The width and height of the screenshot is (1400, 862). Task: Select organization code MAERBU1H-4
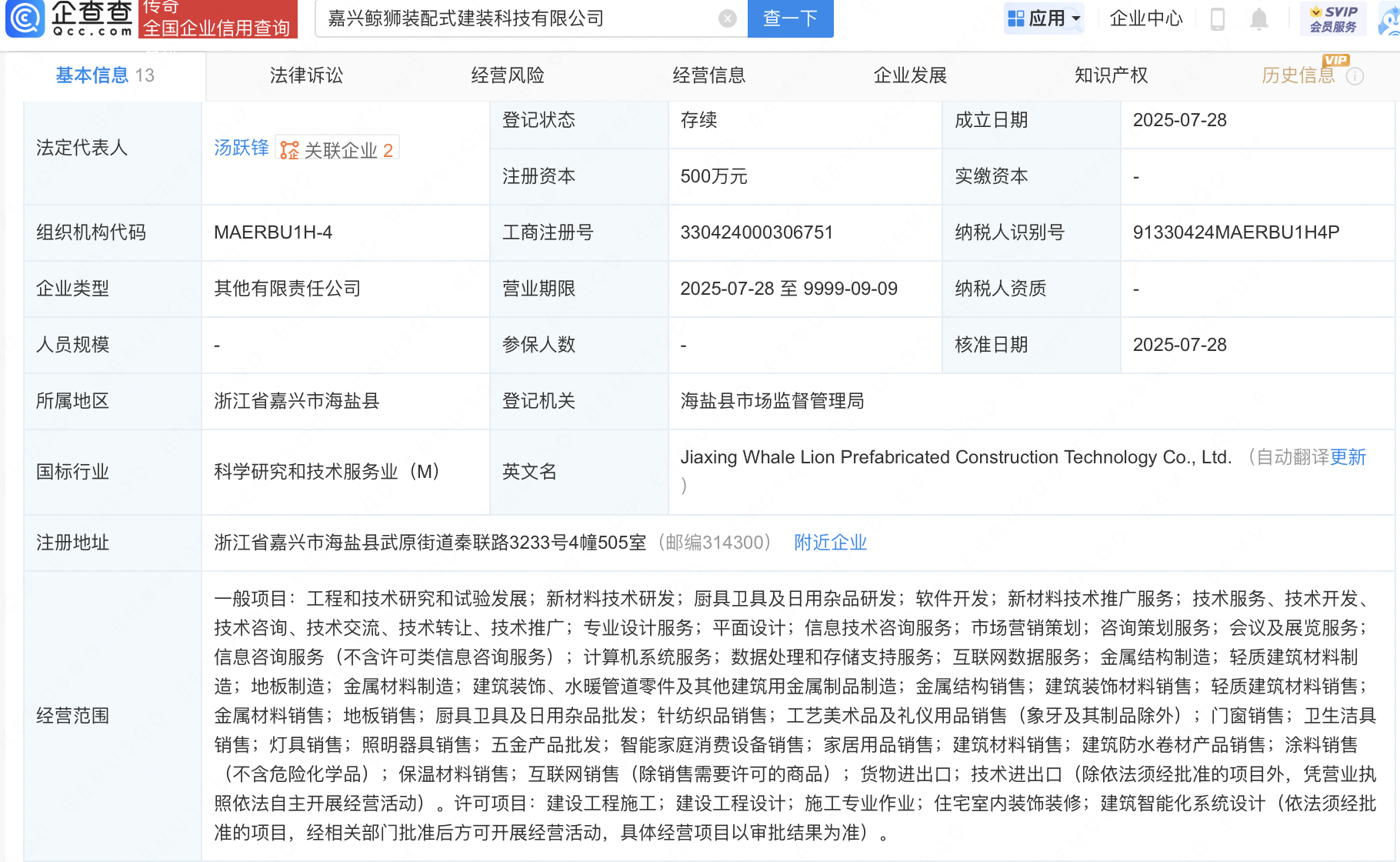[273, 232]
